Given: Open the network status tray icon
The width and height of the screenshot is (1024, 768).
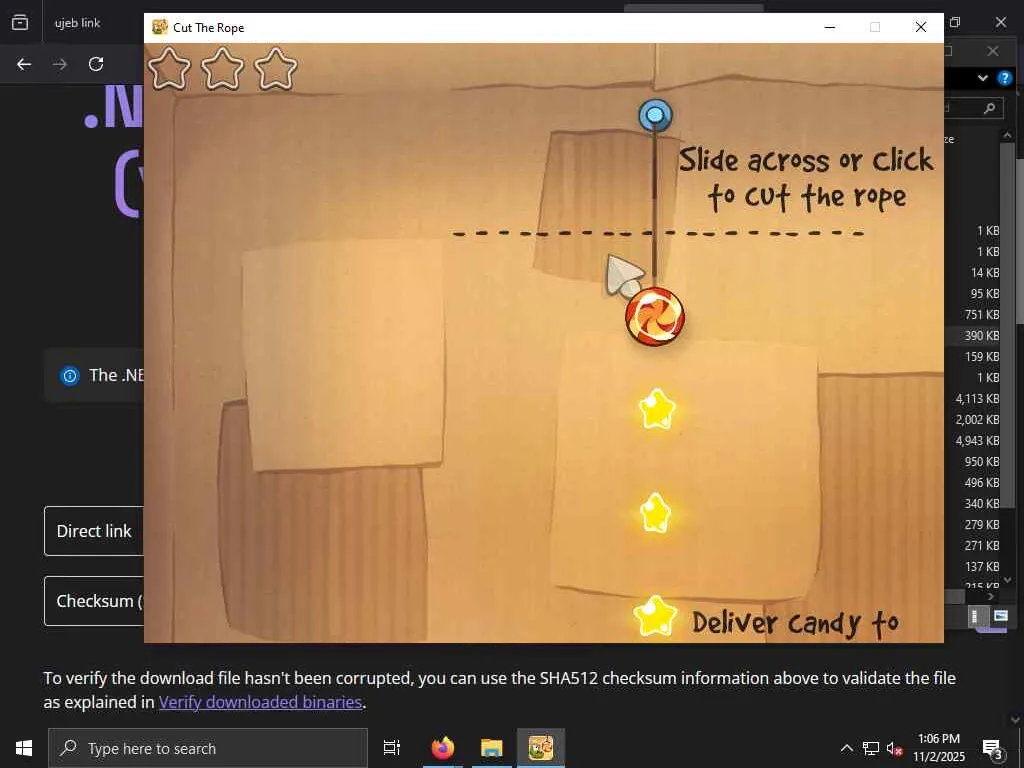Looking at the screenshot, I should click(871, 748).
